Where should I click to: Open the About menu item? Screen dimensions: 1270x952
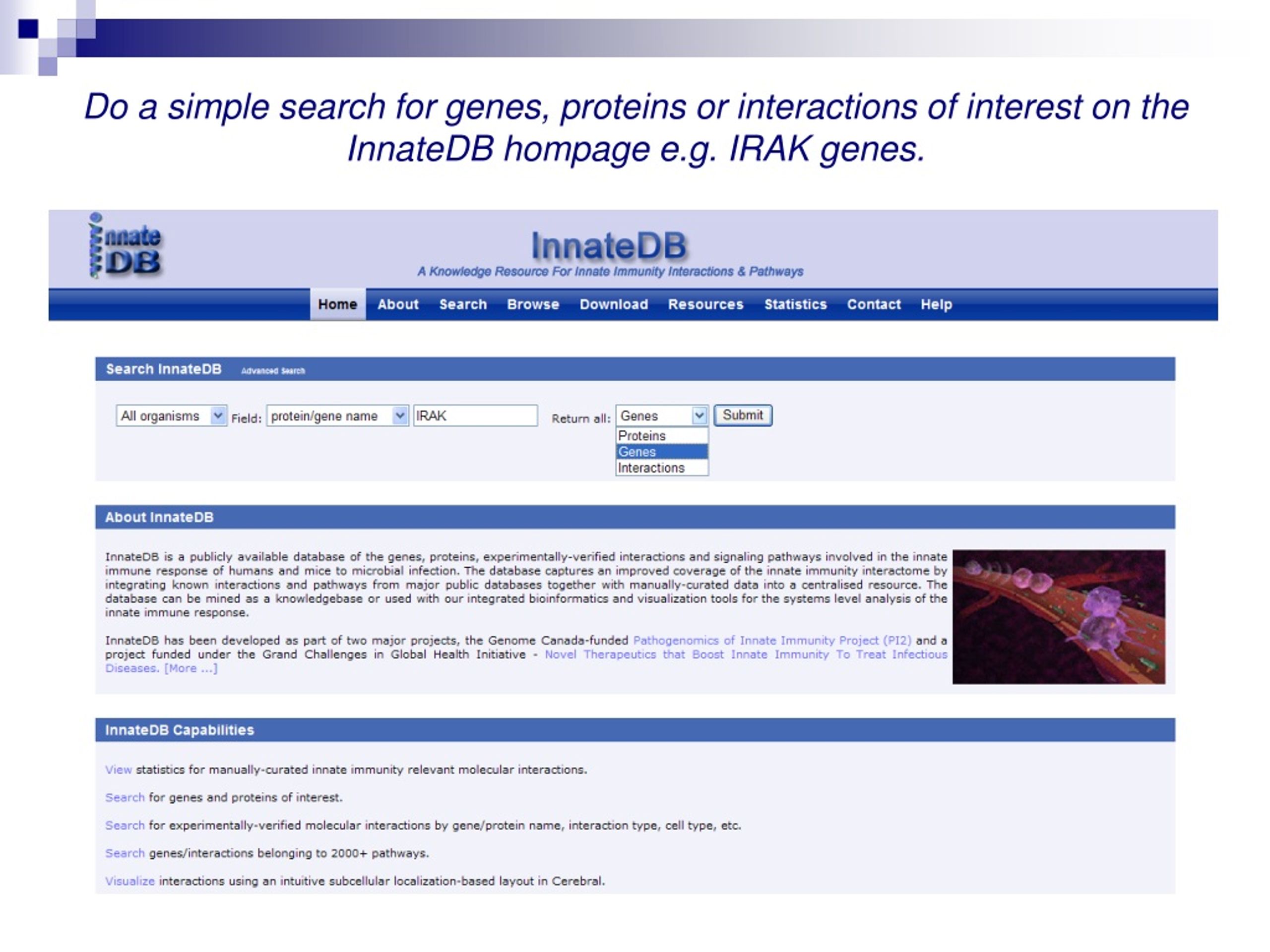(x=398, y=304)
